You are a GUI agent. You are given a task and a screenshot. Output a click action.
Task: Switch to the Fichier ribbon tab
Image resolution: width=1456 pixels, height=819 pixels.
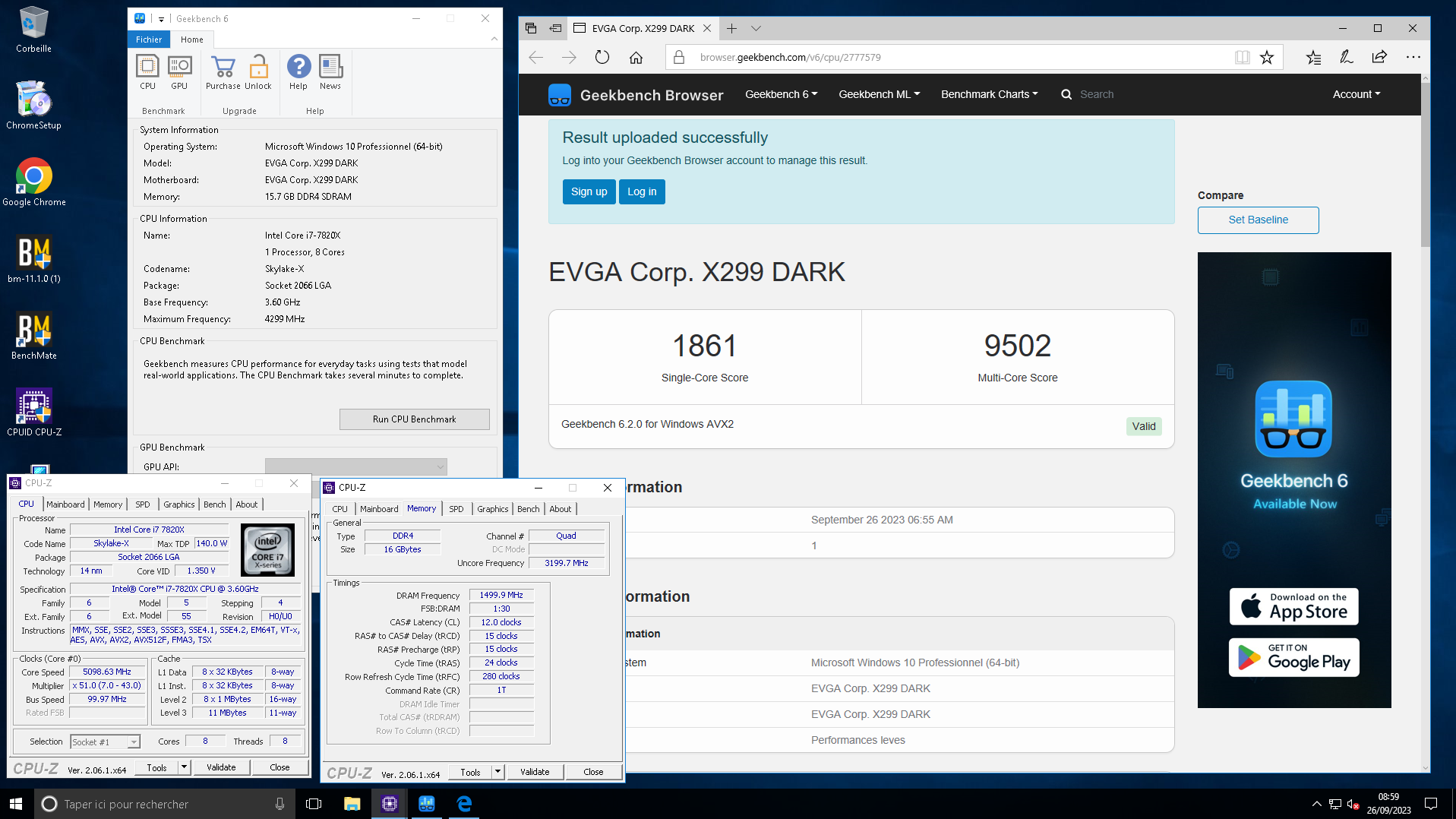(x=149, y=40)
